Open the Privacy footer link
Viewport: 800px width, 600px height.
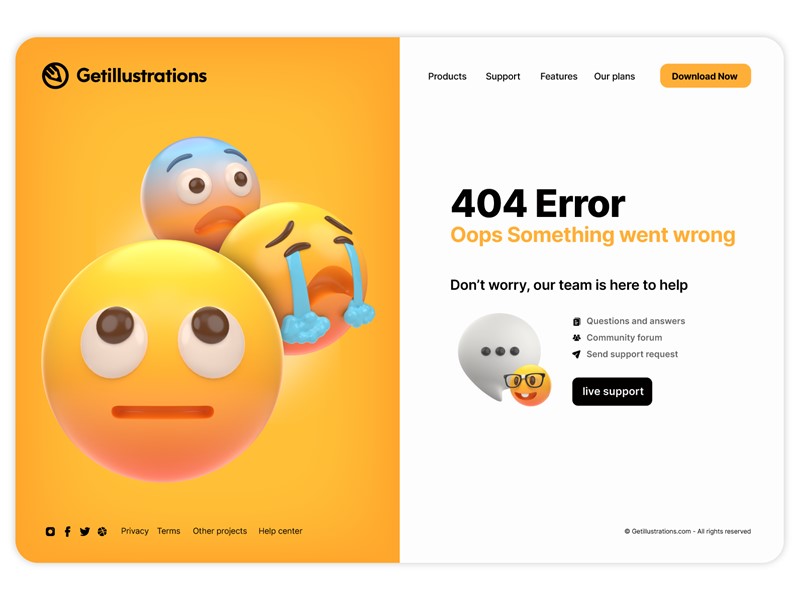135,531
